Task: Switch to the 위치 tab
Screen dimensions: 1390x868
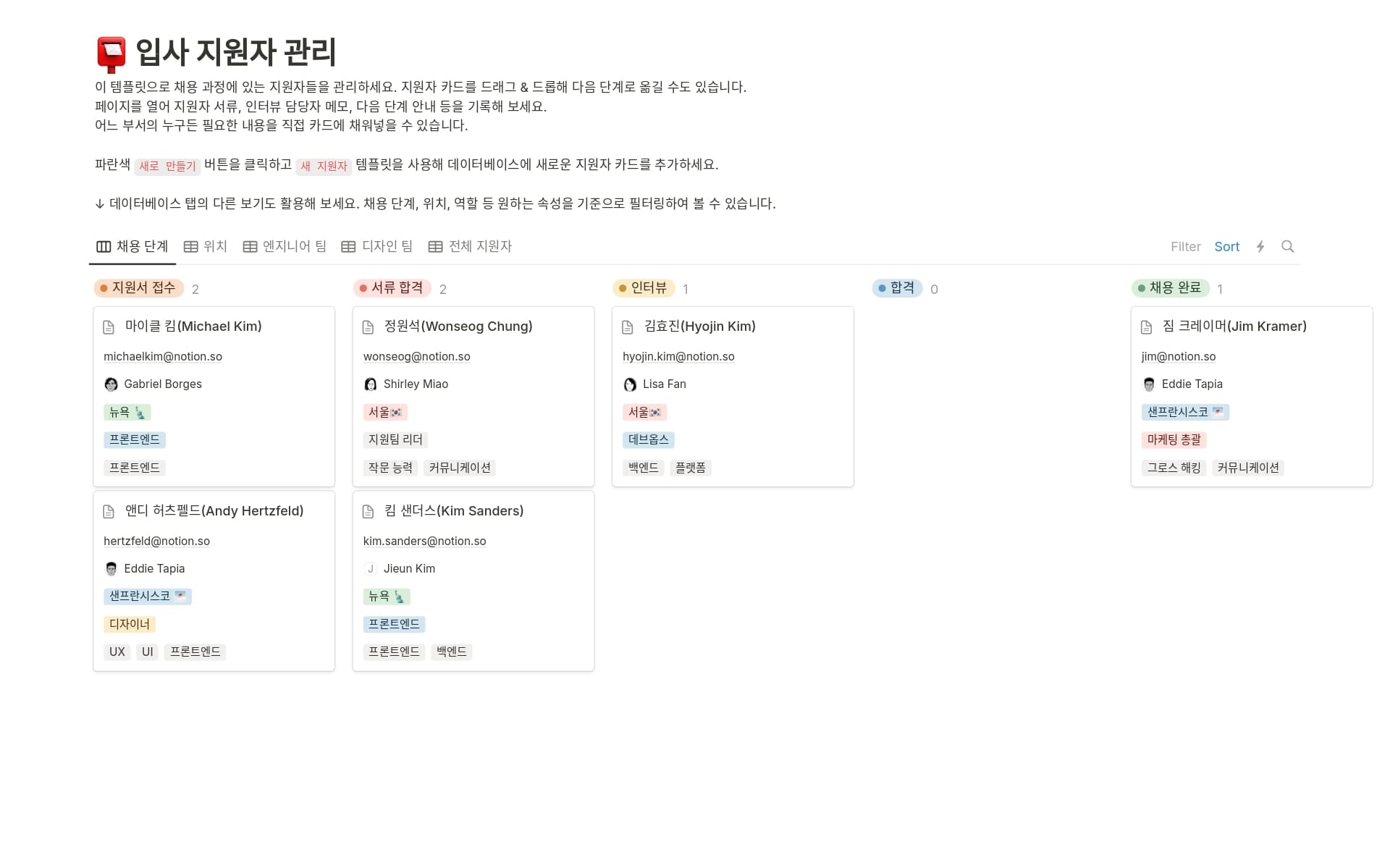Action: coord(206,246)
